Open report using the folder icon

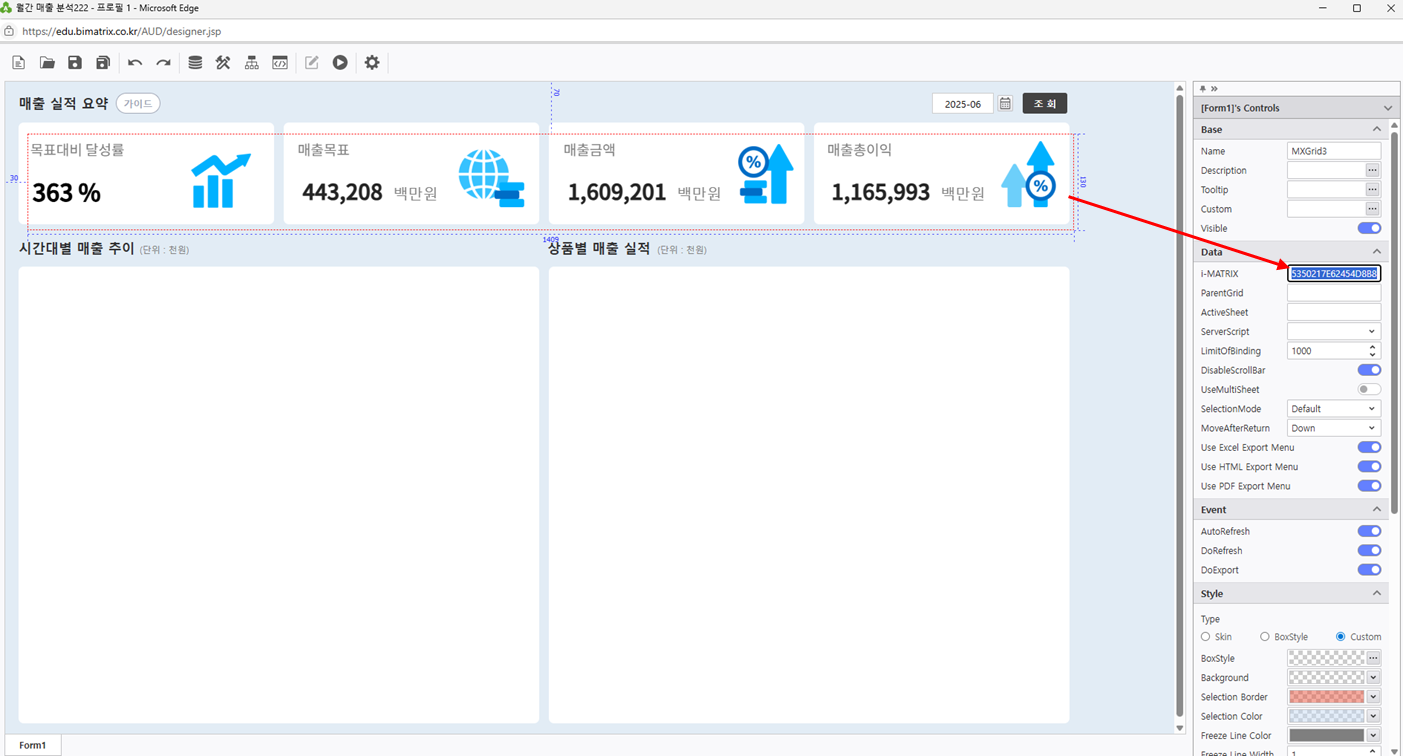(x=47, y=63)
